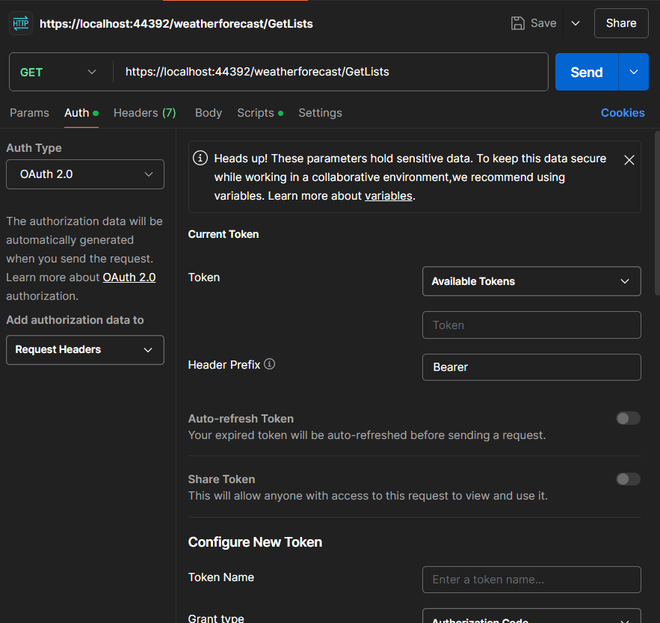
Task: Click the Save disk icon
Action: (x=518, y=23)
